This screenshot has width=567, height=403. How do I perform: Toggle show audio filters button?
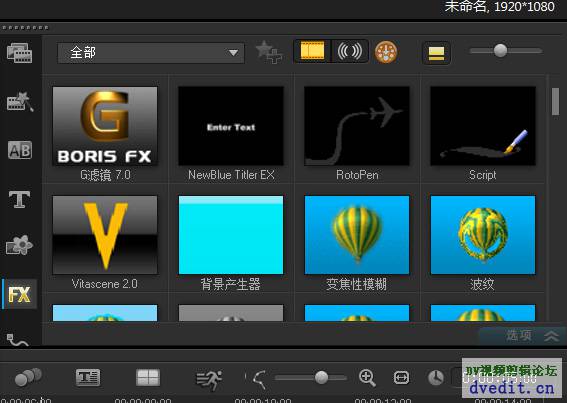point(350,51)
